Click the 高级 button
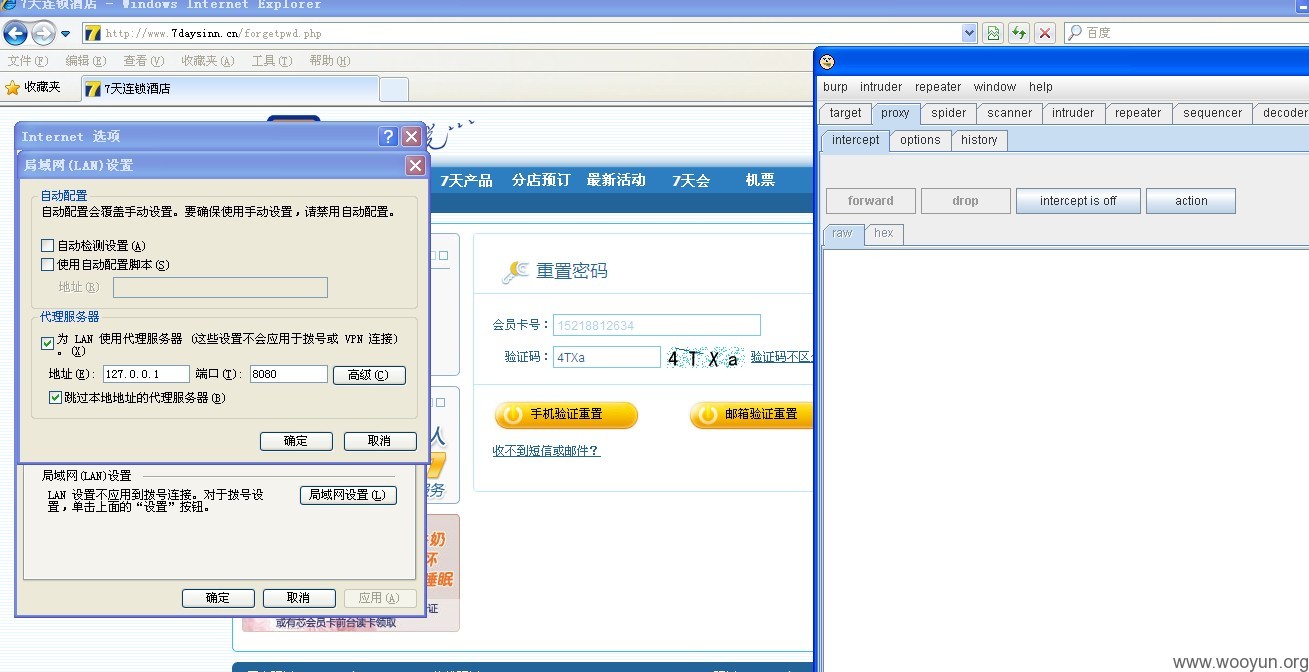The width and height of the screenshot is (1309, 672). pyautogui.click(x=369, y=375)
